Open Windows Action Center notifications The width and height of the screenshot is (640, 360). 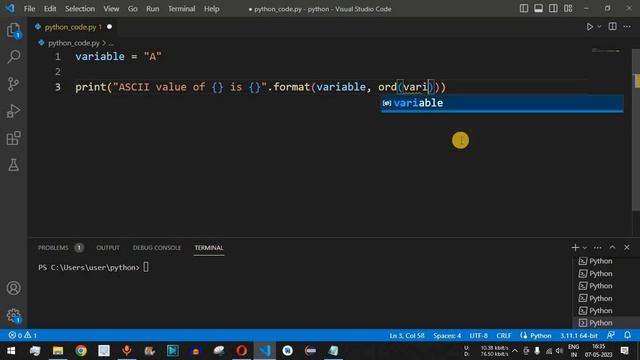click(624, 350)
